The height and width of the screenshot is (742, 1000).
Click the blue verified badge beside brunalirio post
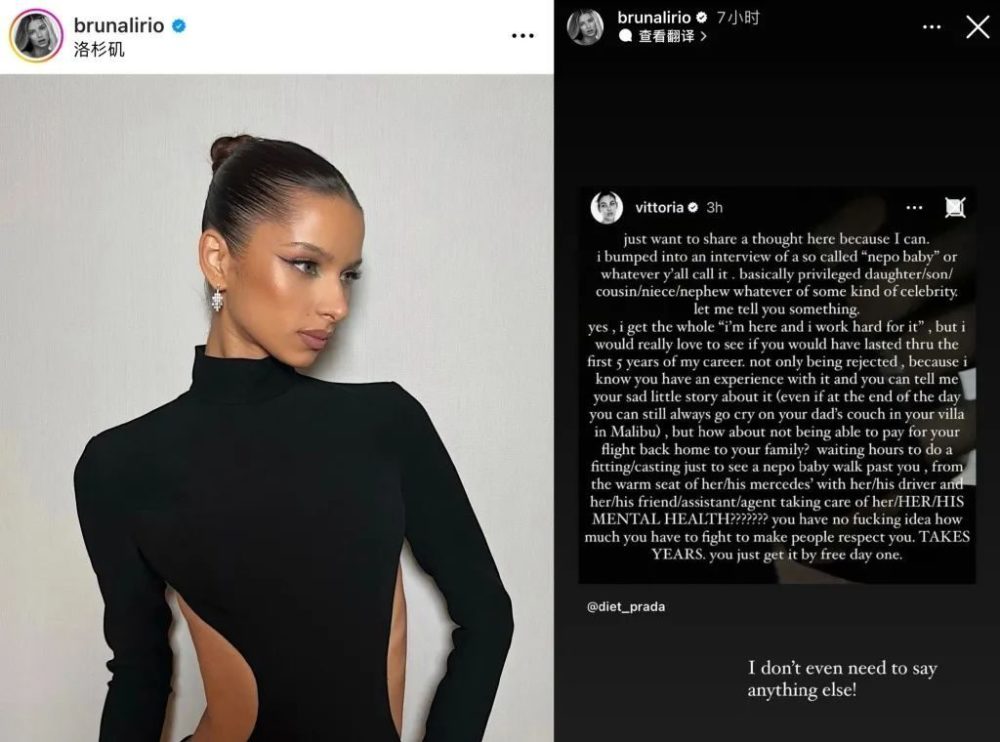pos(179,26)
